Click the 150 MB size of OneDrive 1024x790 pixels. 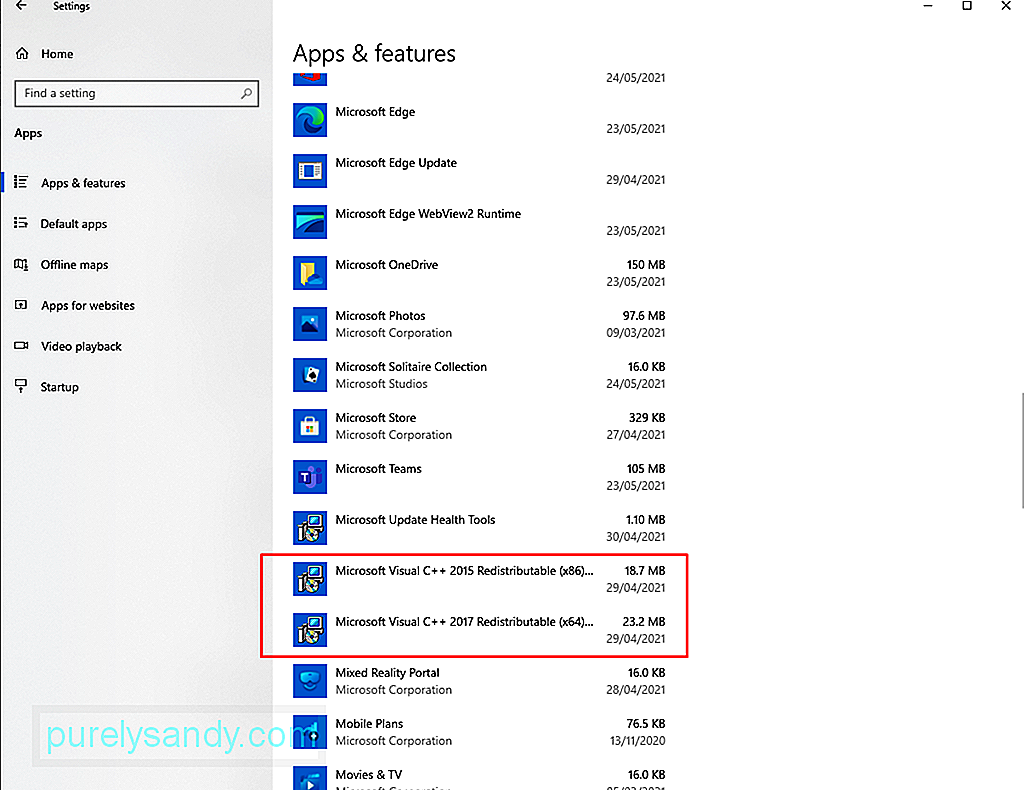646,264
